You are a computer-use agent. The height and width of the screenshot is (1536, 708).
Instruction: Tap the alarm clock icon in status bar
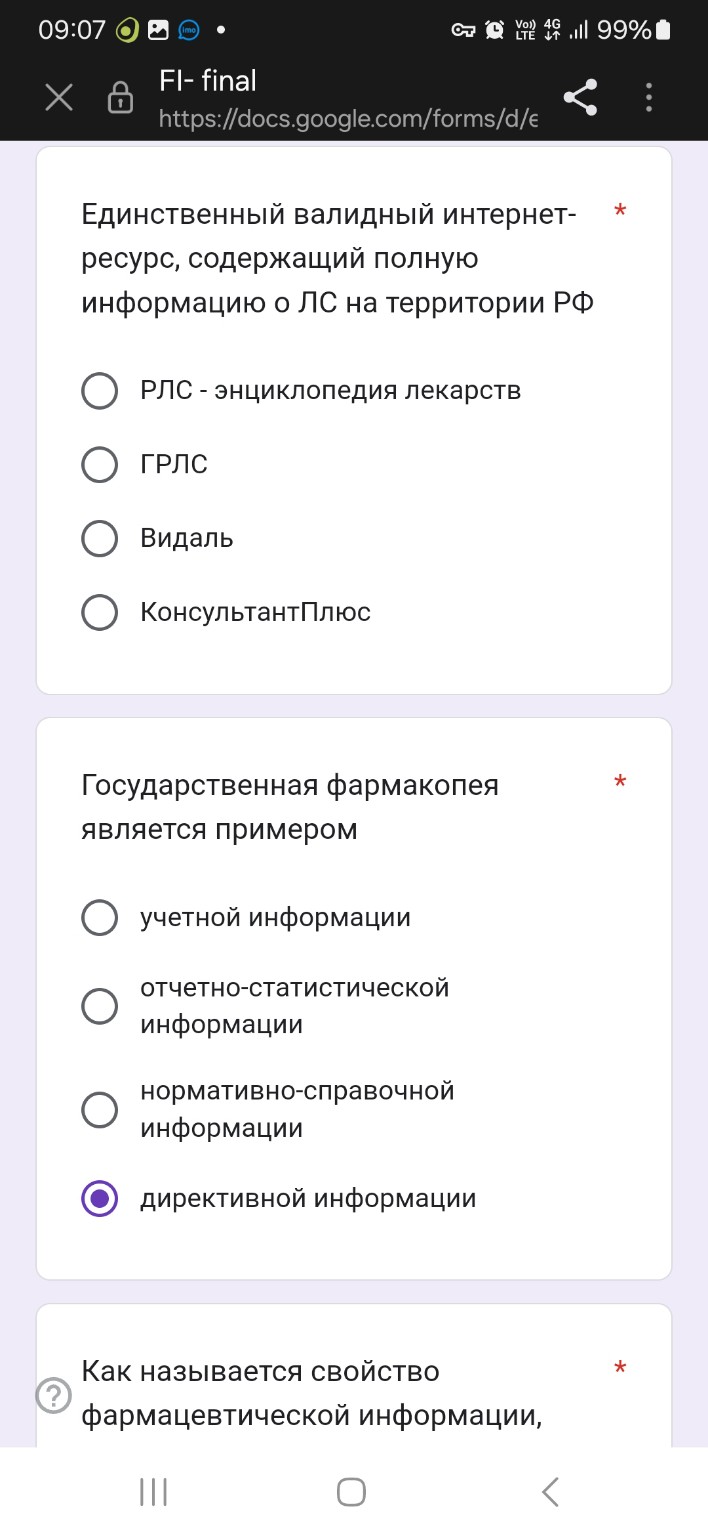492,30
